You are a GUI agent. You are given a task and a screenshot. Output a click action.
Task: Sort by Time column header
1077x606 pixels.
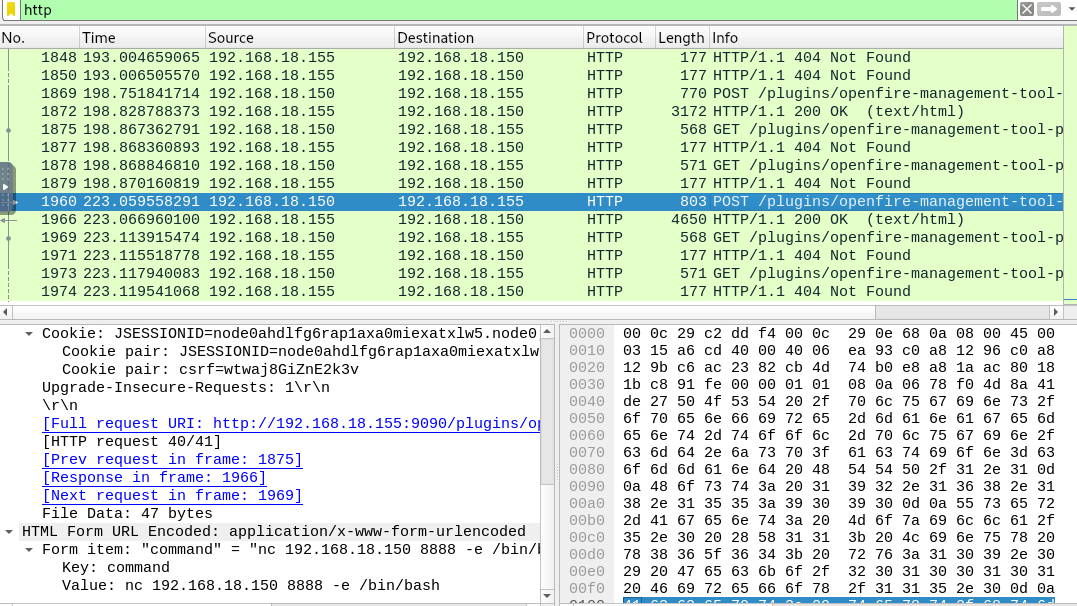pyautogui.click(x=142, y=38)
